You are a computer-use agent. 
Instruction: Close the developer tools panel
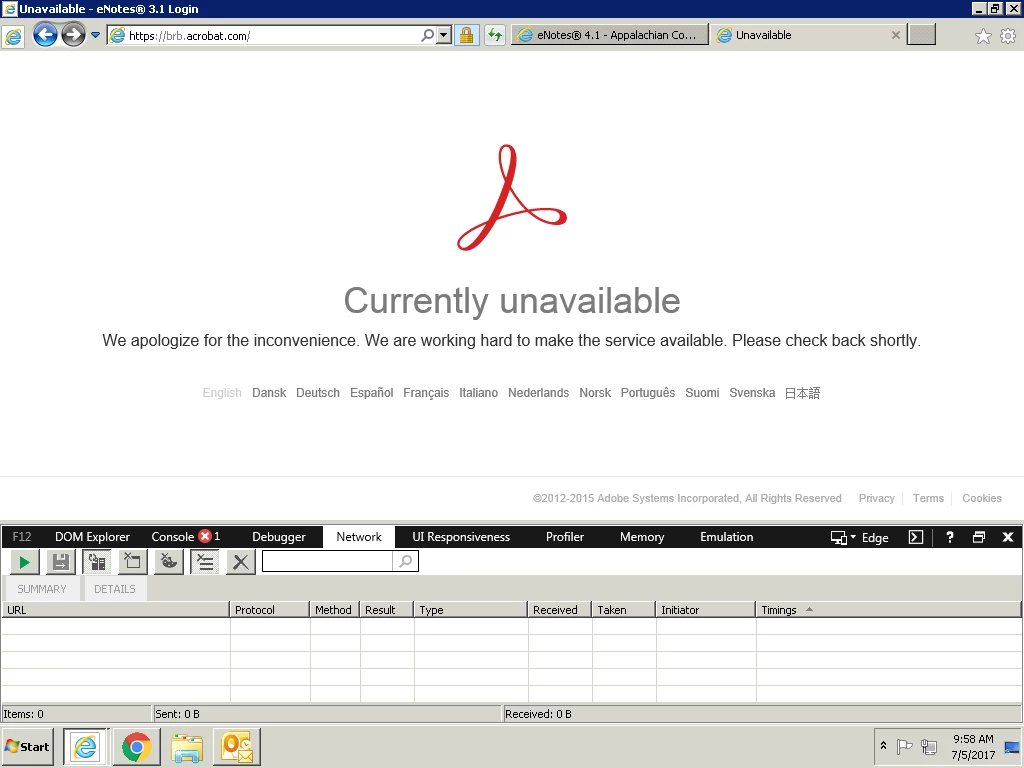(1008, 537)
